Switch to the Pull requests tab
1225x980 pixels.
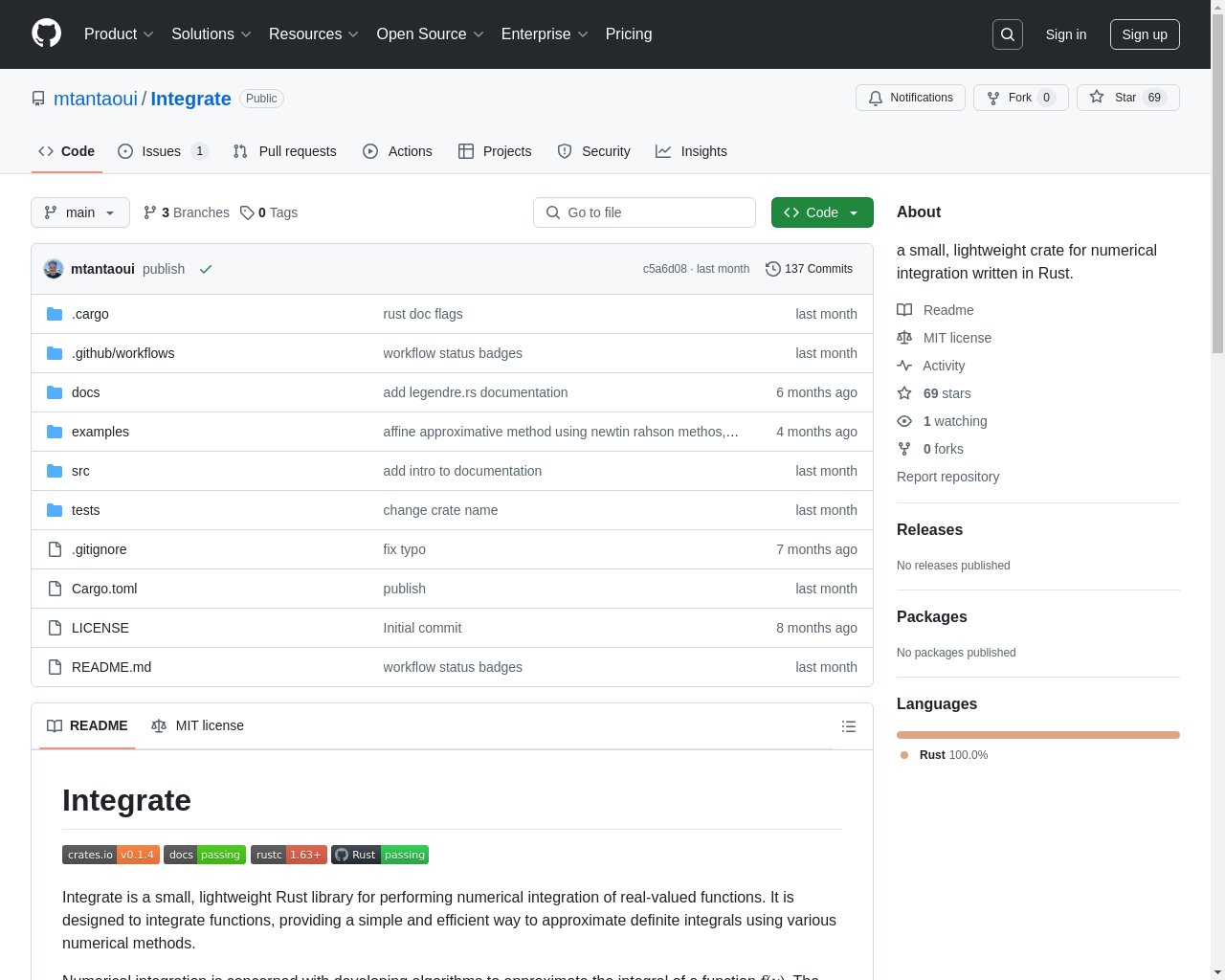coord(285,151)
